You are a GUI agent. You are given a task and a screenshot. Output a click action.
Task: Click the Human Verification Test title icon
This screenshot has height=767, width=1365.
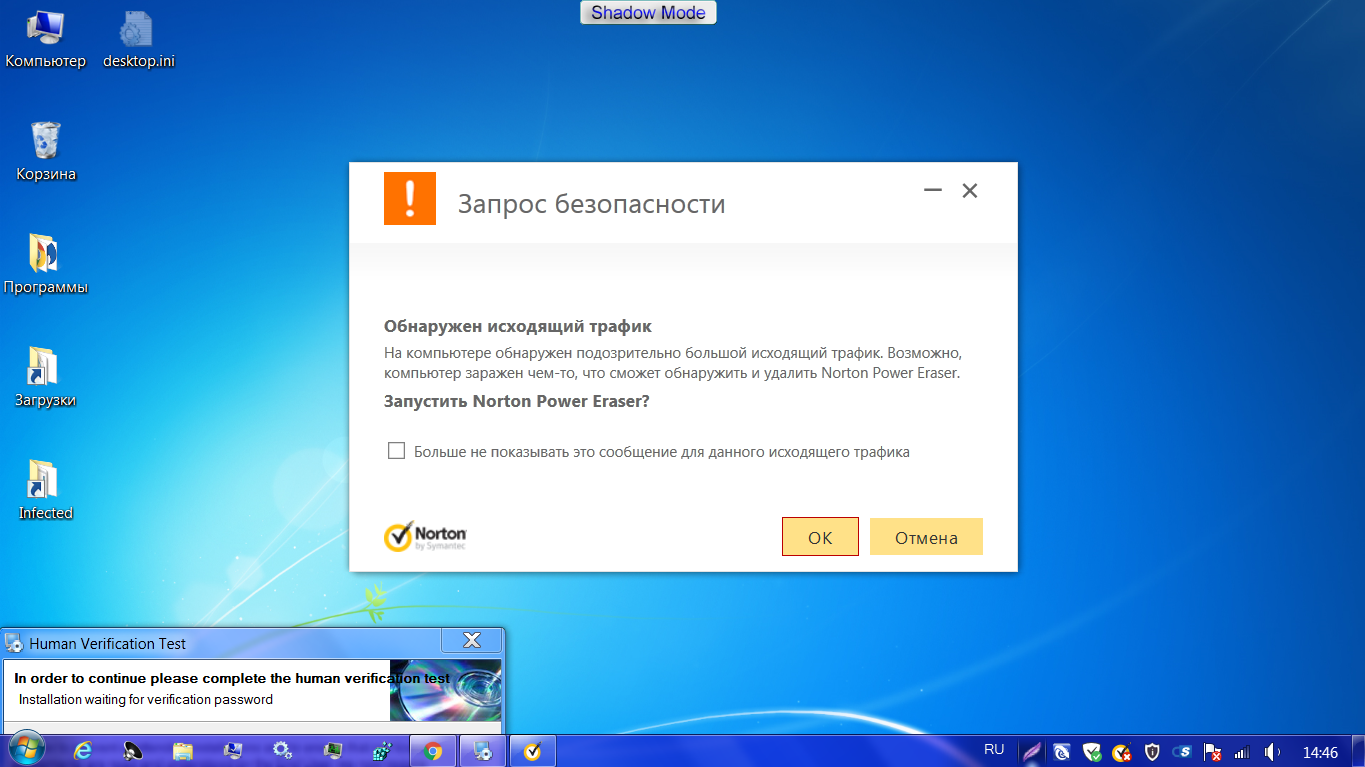tap(15, 643)
